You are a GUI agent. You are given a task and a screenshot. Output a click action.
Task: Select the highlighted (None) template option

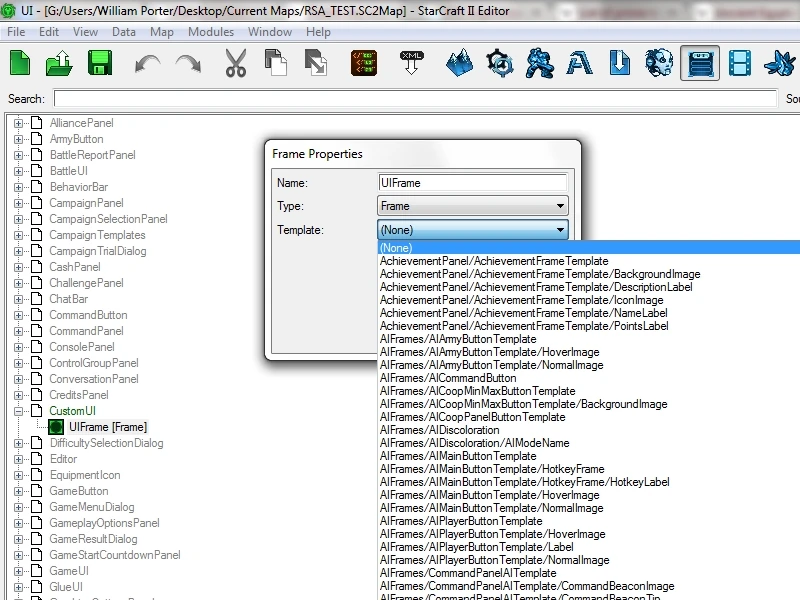(589, 248)
